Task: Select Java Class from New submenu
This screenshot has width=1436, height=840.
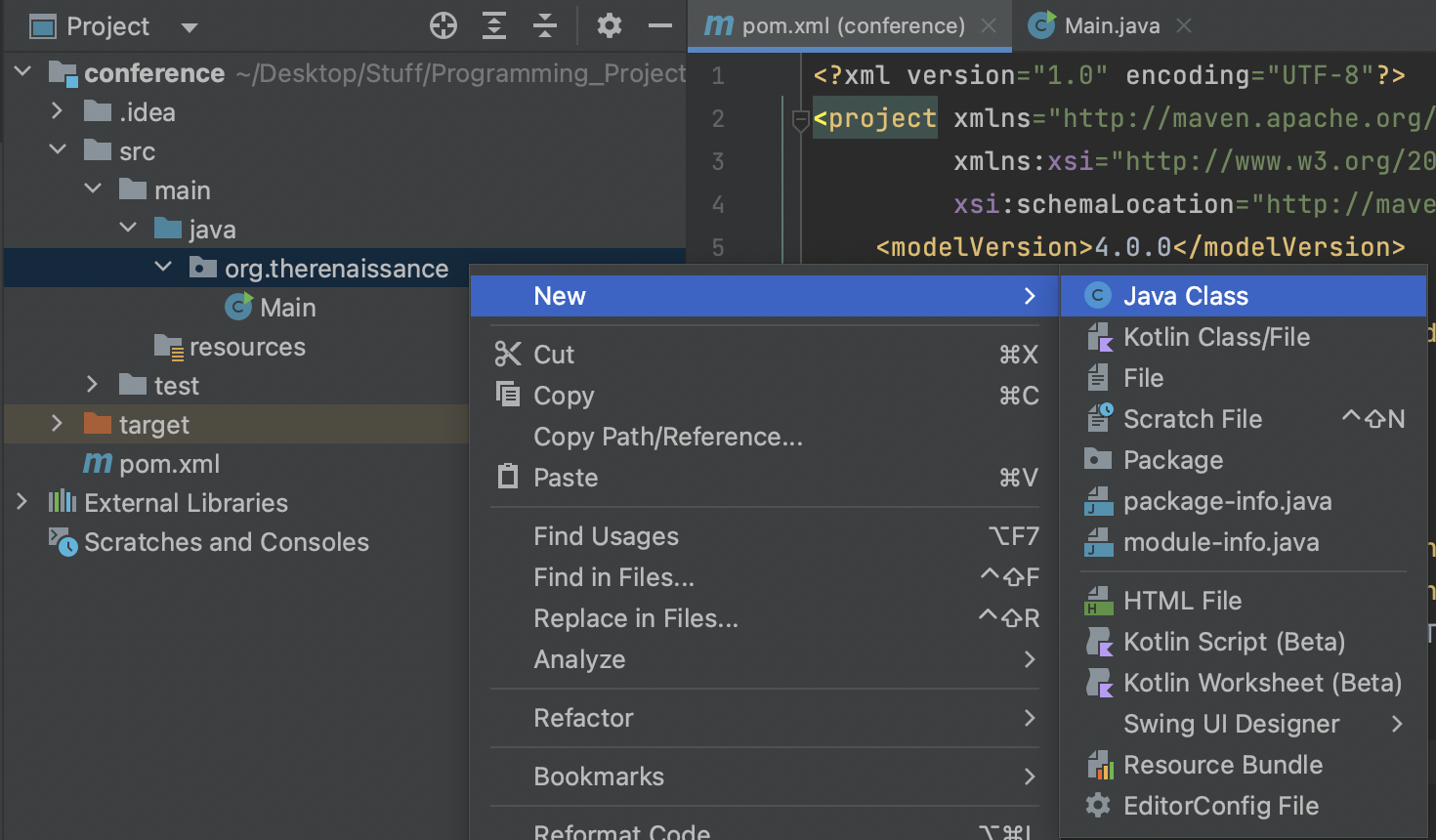Action: [1185, 296]
